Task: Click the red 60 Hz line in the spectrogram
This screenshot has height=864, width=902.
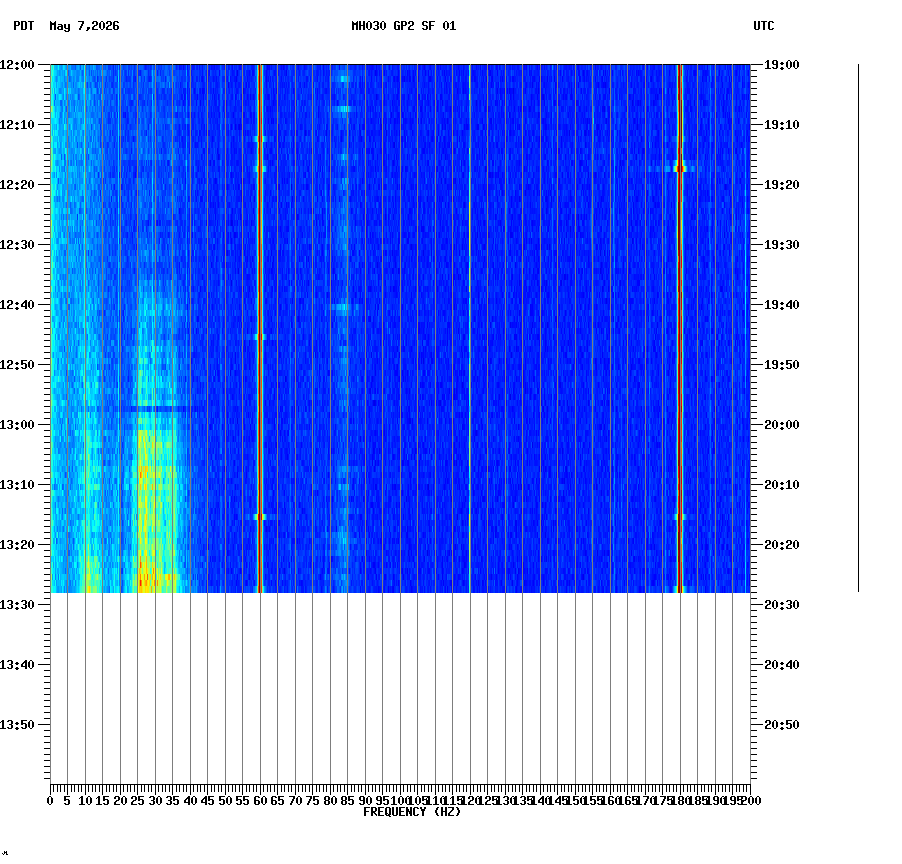Action: 260,328
